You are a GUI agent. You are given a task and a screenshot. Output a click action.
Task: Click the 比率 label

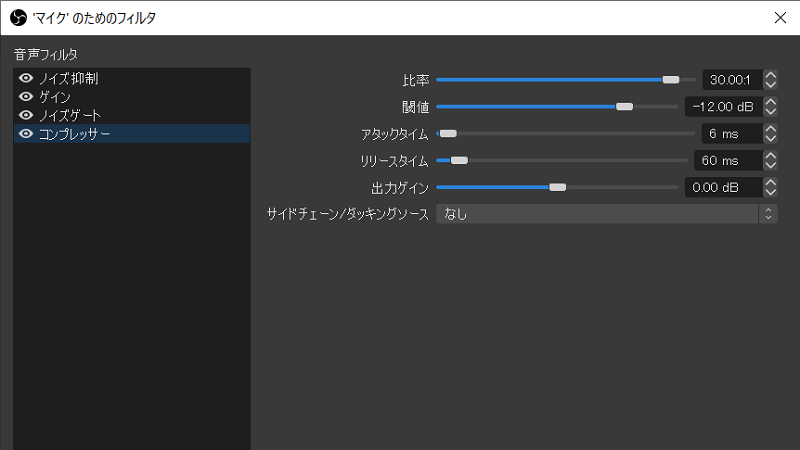click(x=416, y=80)
